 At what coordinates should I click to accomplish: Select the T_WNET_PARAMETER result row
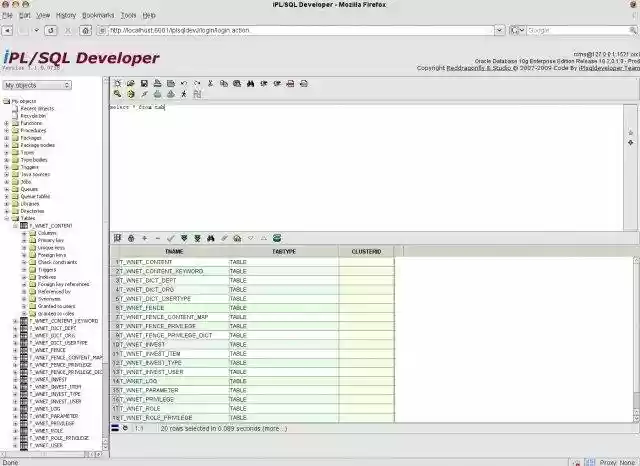(252, 390)
